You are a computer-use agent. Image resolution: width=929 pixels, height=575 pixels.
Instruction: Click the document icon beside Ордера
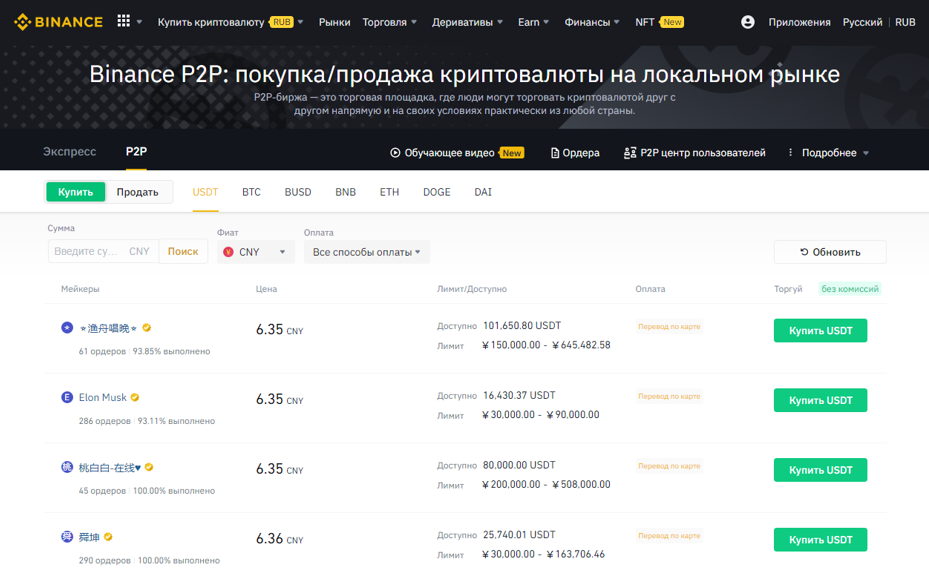[555, 153]
